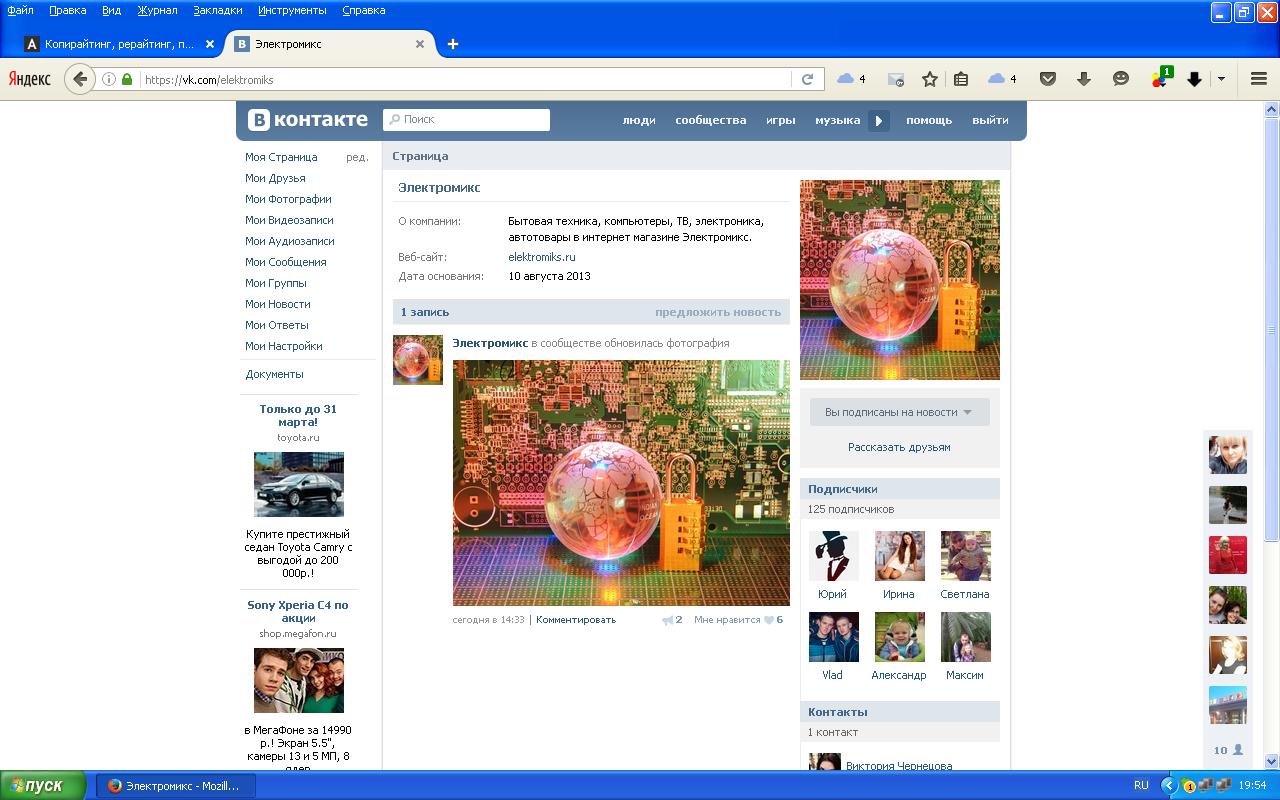Open the community avatar photo
Screen dimensions: 1280x800
click(x=900, y=280)
